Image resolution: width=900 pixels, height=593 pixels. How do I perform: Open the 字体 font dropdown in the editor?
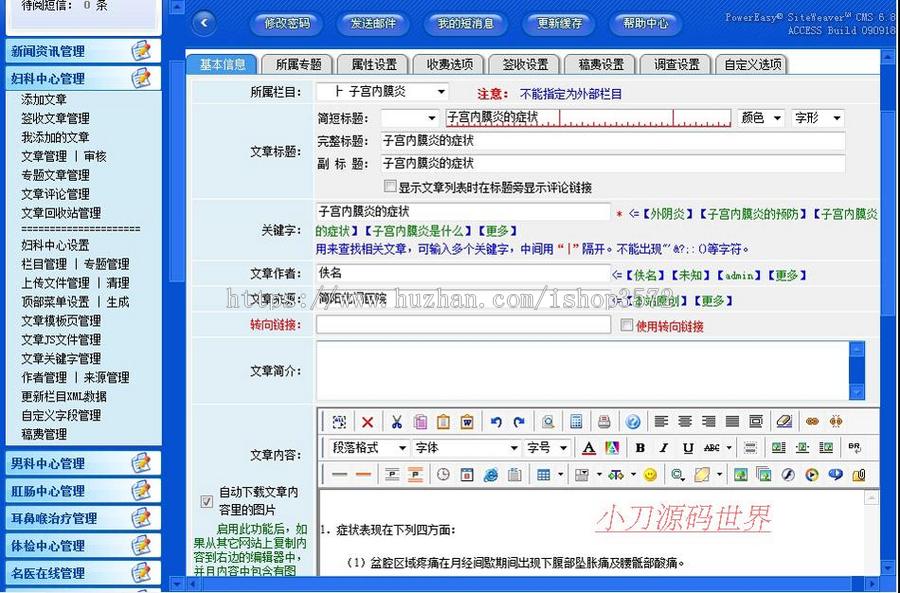pyautogui.click(x=465, y=448)
